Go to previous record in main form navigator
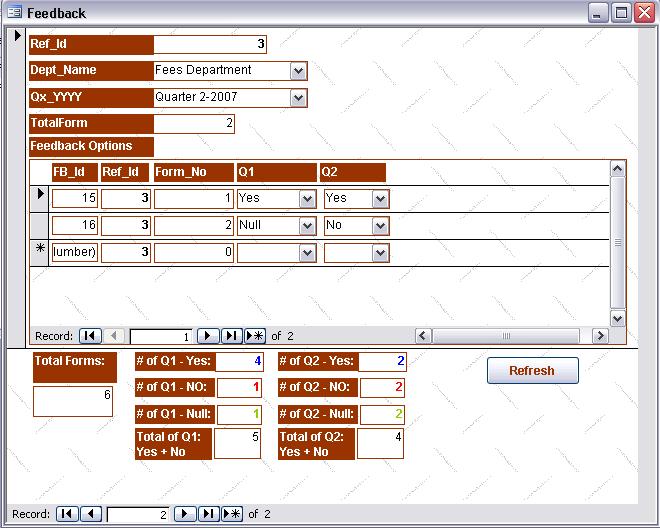This screenshot has width=660, height=529. pyautogui.click(x=90, y=514)
